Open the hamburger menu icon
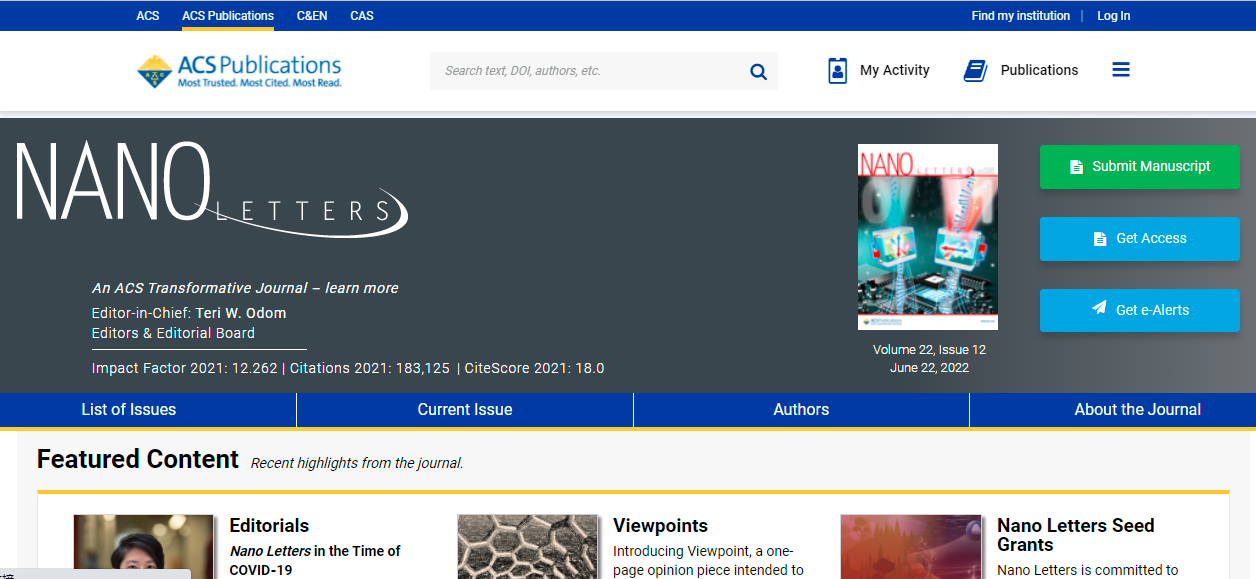The image size is (1256, 579). point(1121,70)
